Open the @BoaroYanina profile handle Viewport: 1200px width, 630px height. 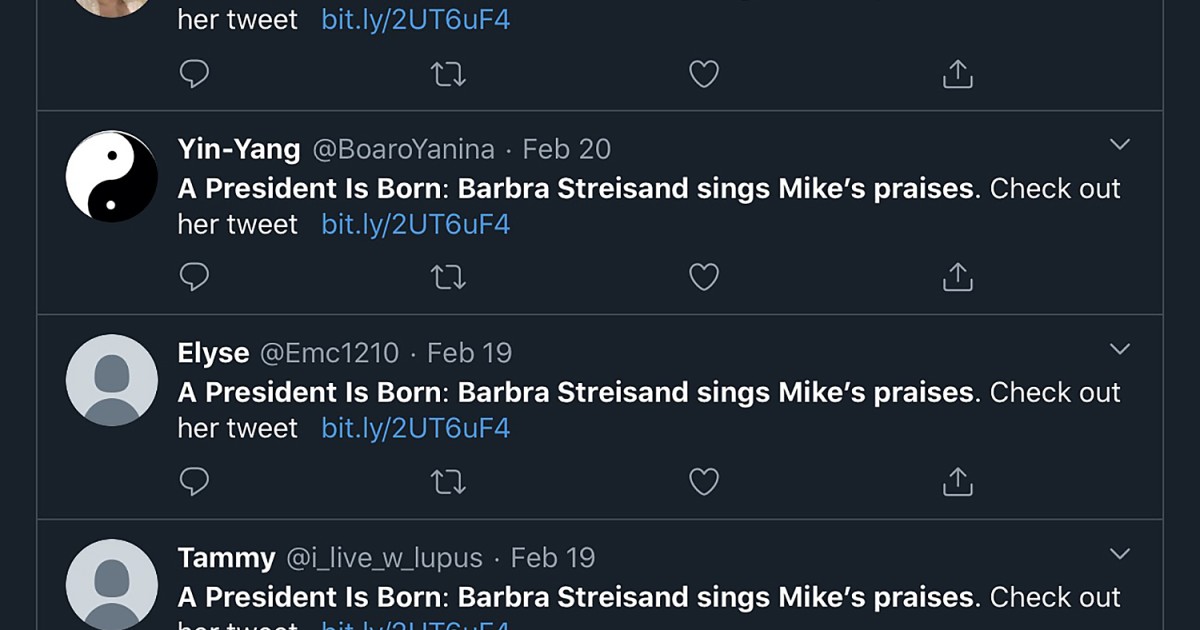click(404, 149)
